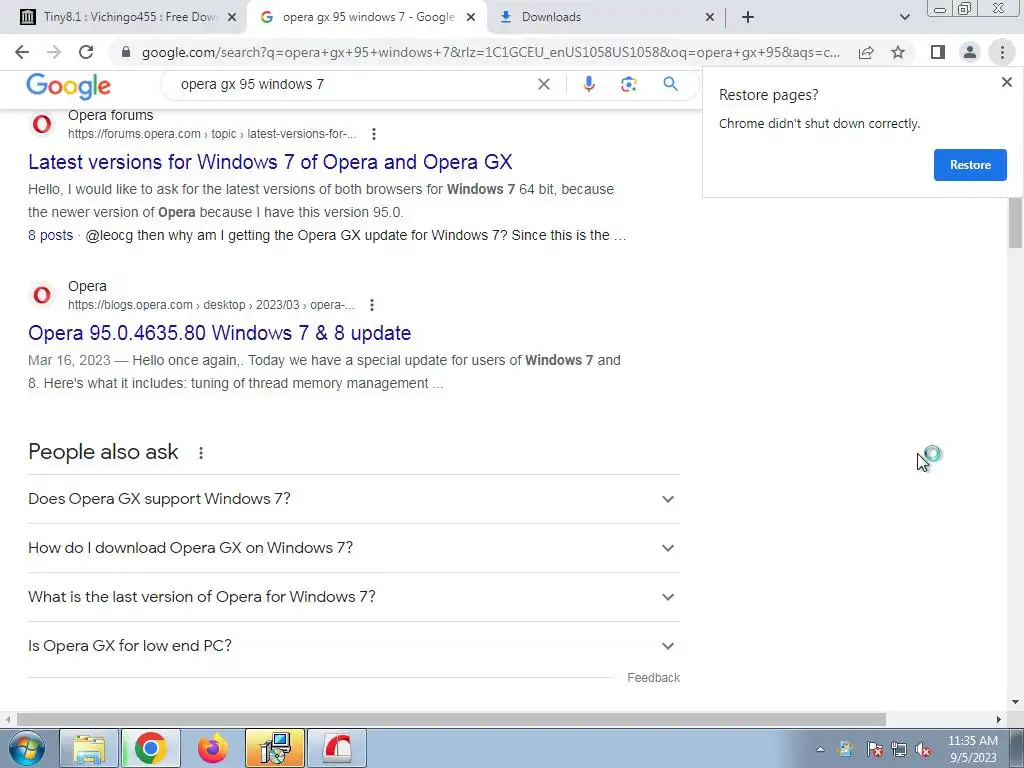
Task: Go back to previous page
Action: point(22,52)
